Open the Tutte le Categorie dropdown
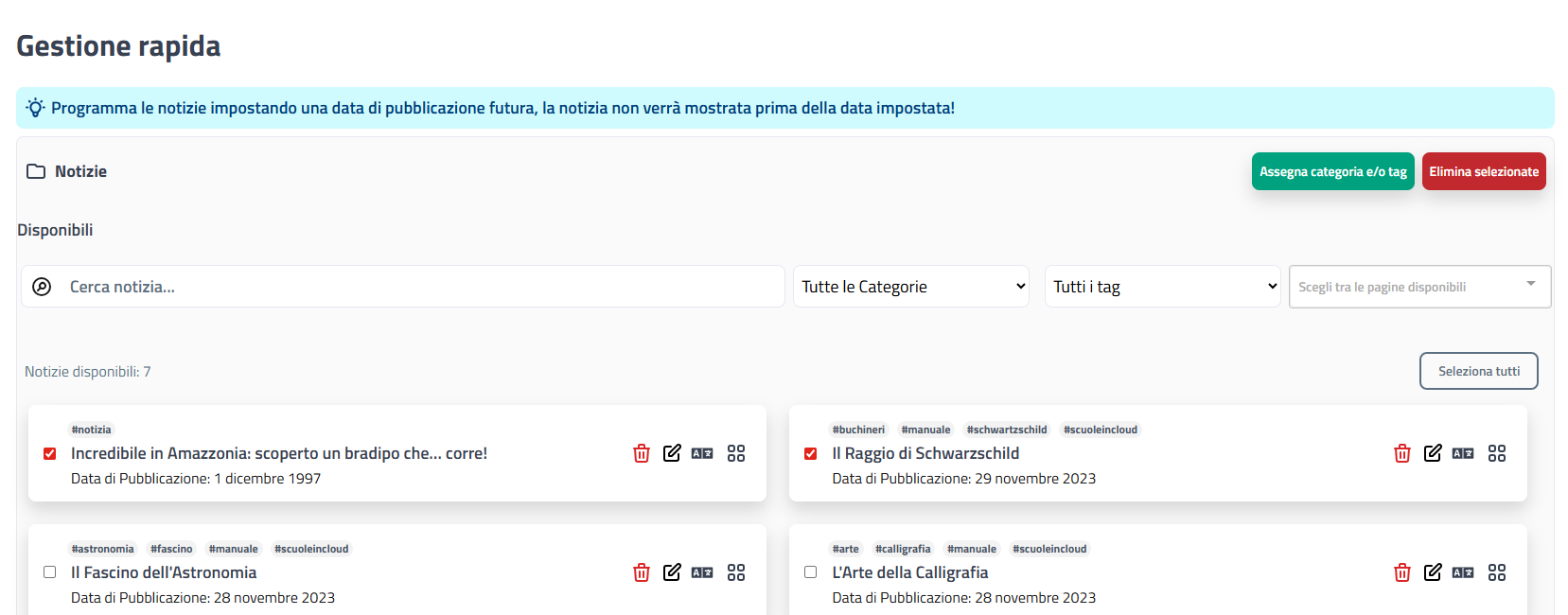The height and width of the screenshot is (615, 1568). click(x=911, y=287)
